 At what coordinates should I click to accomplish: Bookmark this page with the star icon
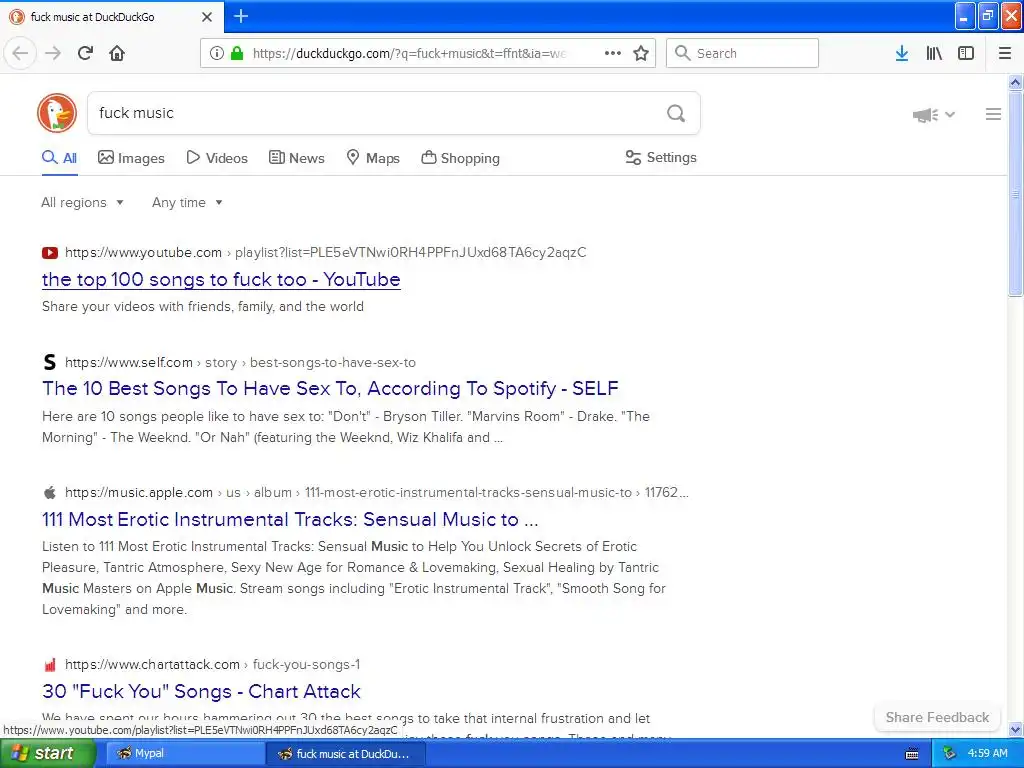(x=641, y=53)
